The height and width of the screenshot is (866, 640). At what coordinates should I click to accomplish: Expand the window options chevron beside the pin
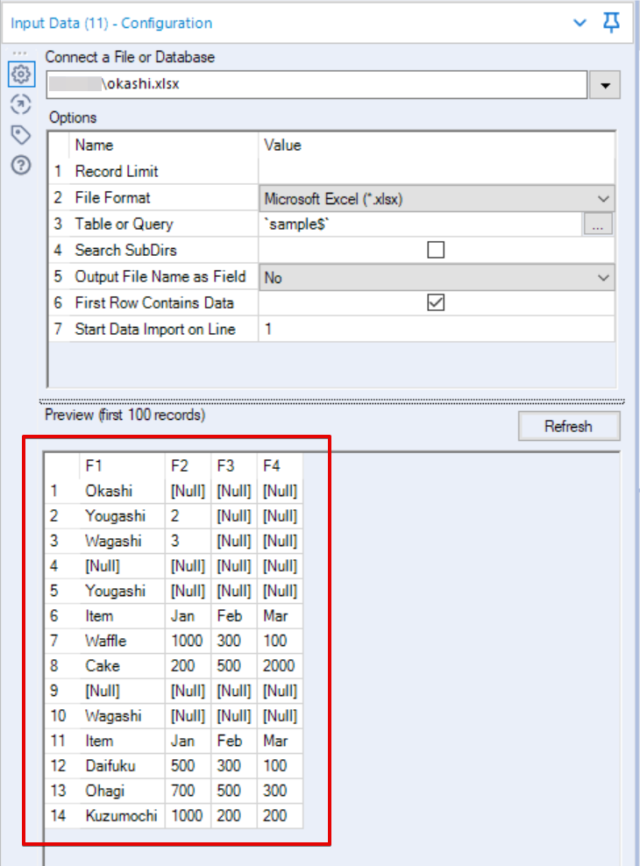click(579, 22)
